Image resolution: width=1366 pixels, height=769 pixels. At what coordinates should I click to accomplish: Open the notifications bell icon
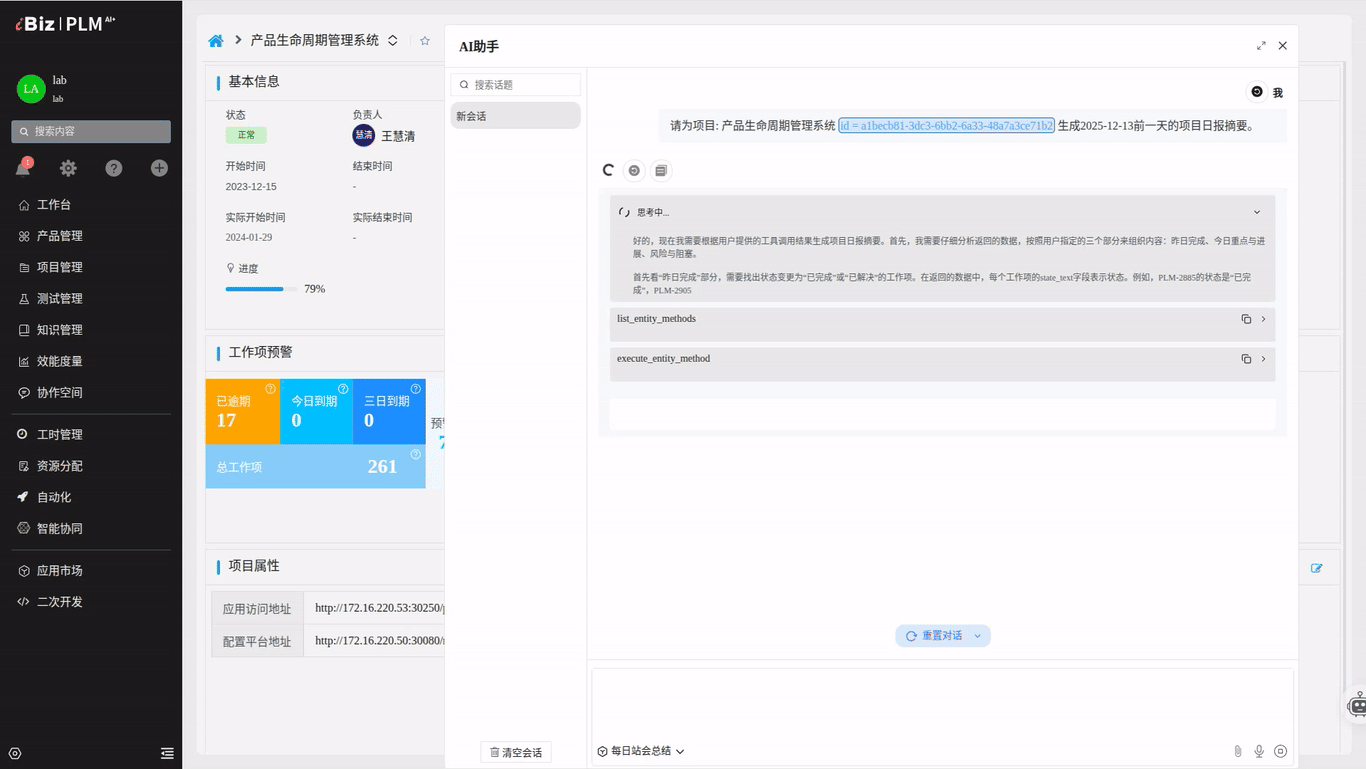(23, 167)
